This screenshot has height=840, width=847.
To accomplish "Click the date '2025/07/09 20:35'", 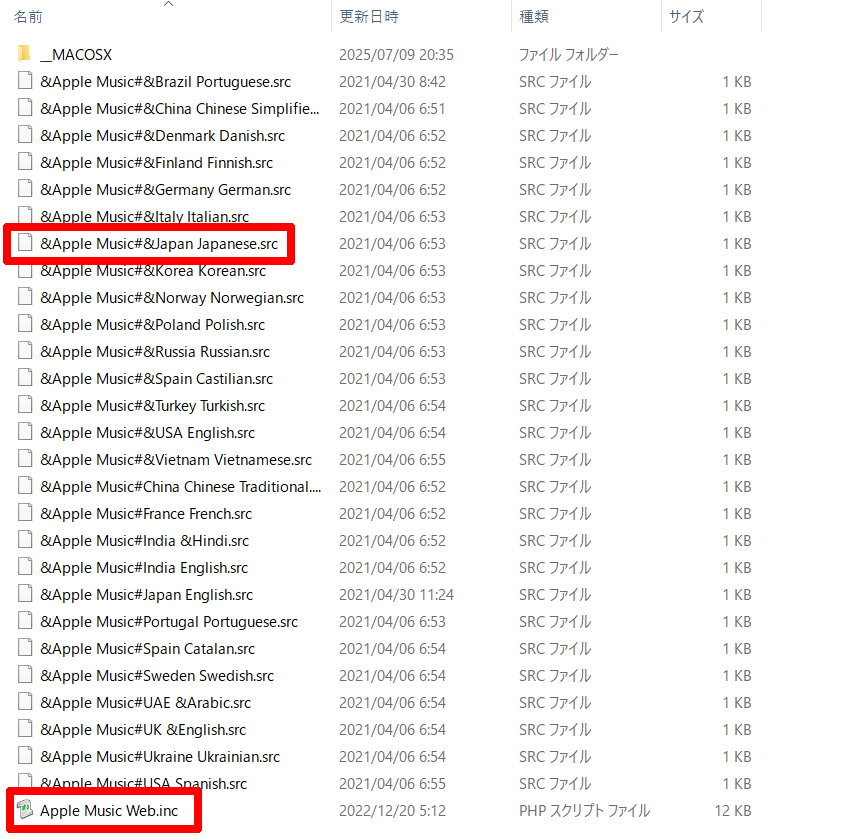I will pos(396,55).
